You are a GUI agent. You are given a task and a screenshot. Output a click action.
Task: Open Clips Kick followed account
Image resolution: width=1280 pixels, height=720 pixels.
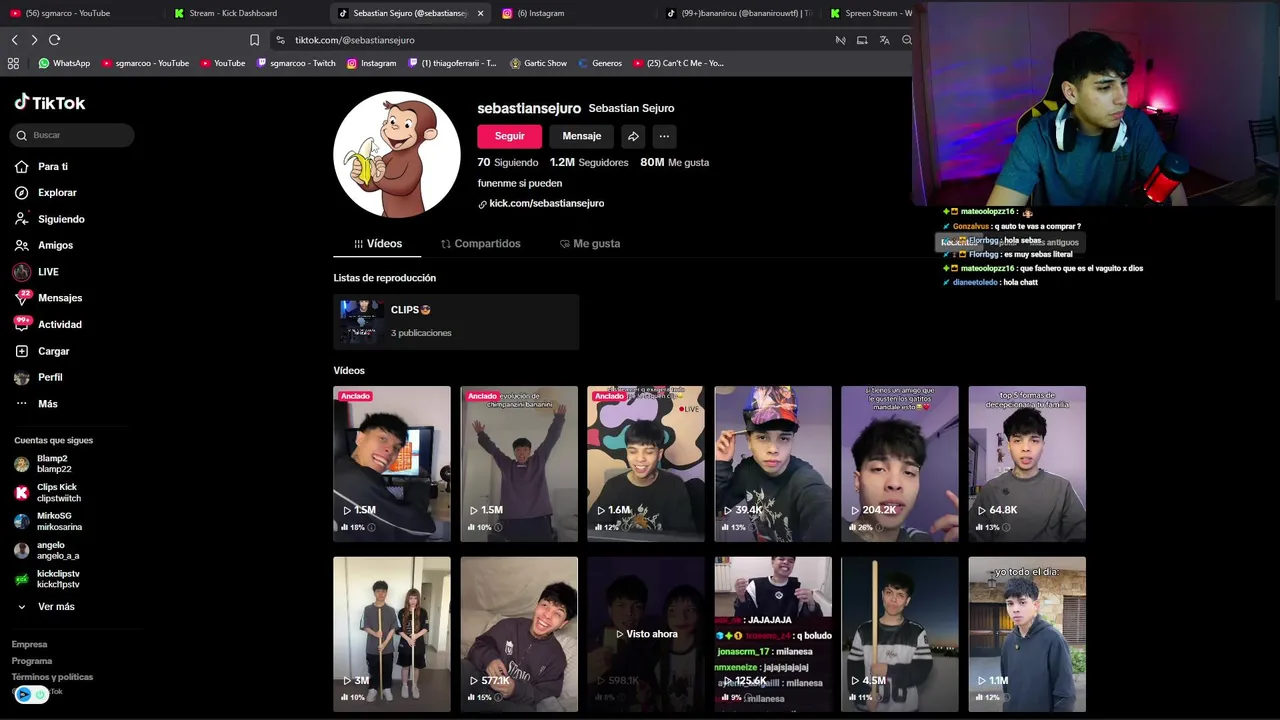(46, 493)
